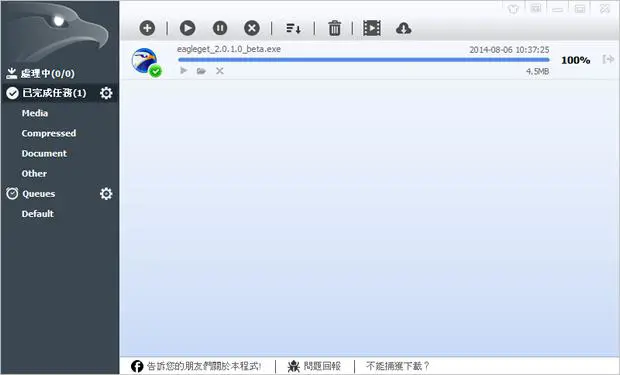620x375 pixels.
Task: Open the 處理中(0/0) downloads list
Action: tap(40, 73)
